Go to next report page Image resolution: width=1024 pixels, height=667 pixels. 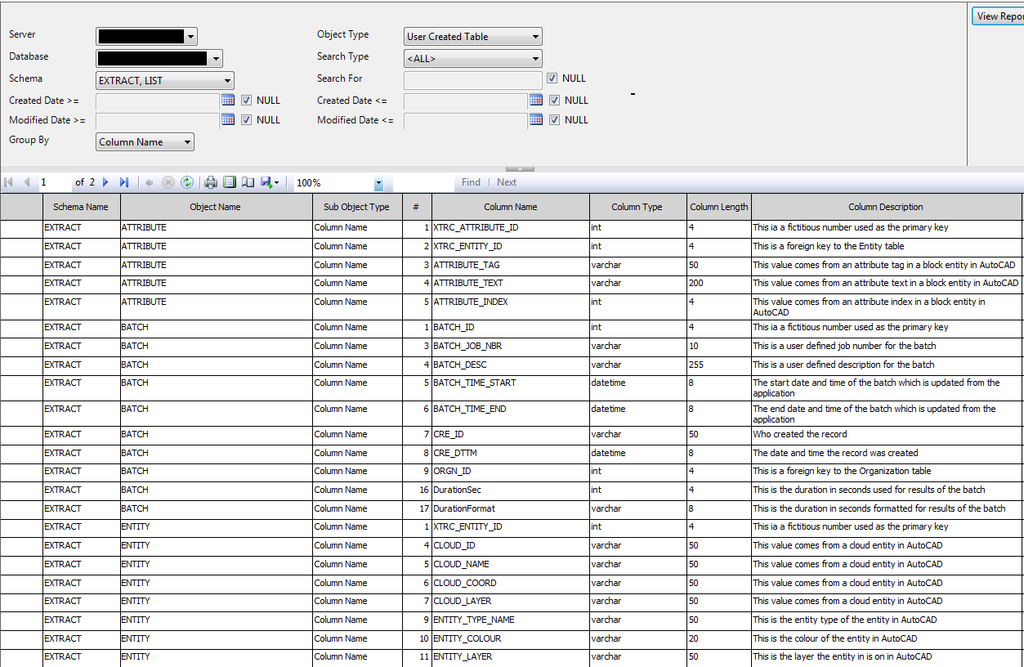105,182
